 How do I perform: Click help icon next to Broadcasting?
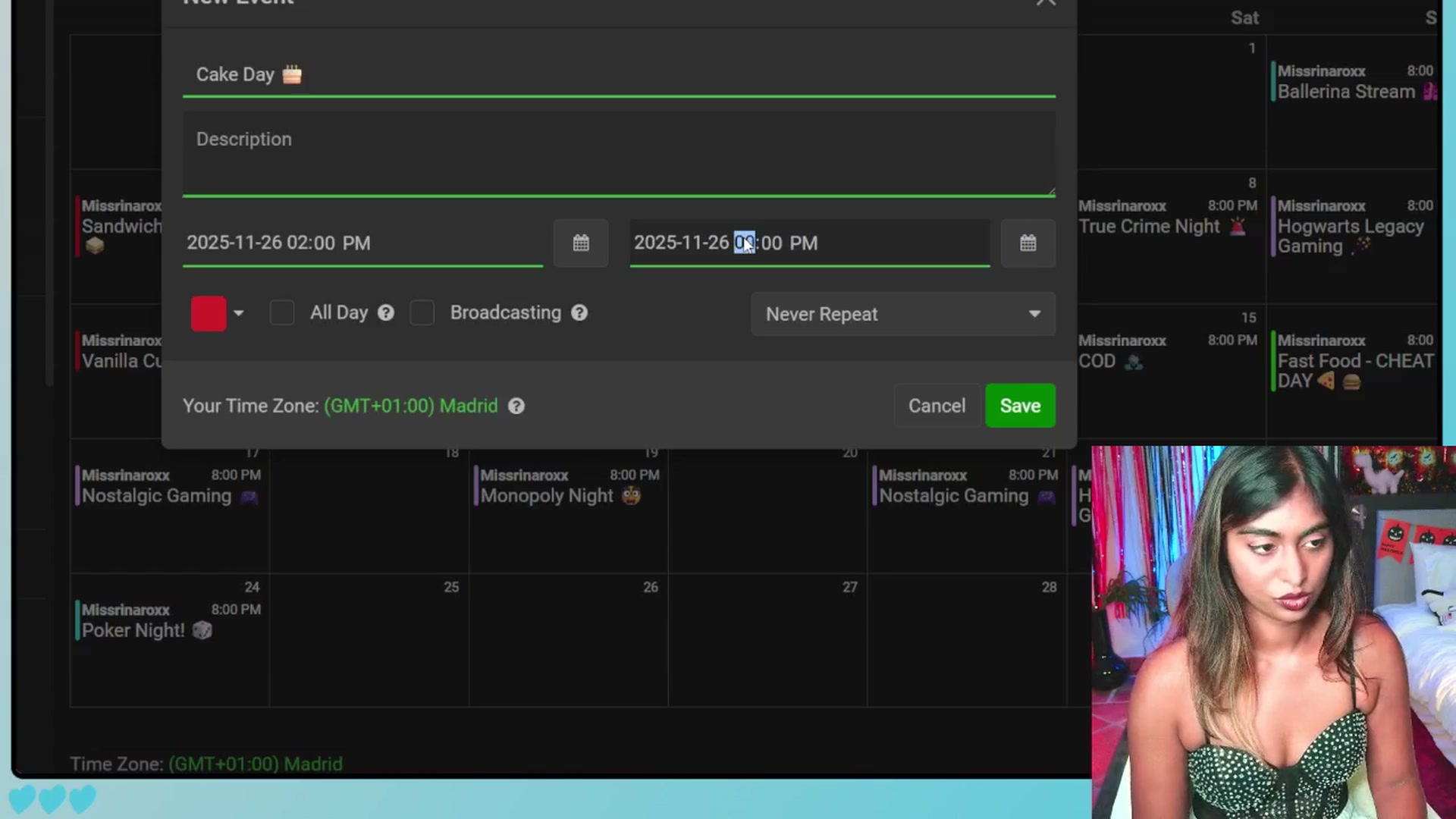579,312
